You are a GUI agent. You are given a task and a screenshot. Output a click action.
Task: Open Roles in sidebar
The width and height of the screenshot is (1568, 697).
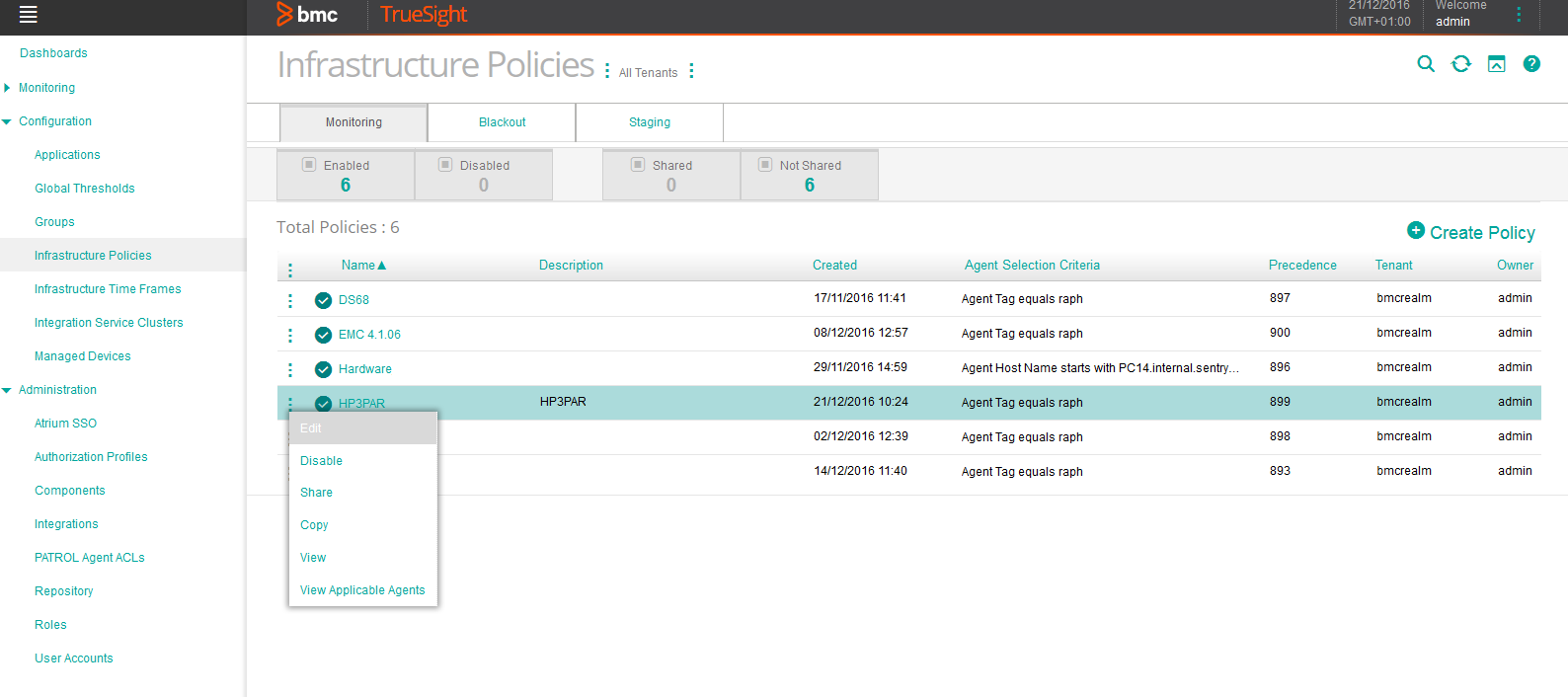(50, 625)
